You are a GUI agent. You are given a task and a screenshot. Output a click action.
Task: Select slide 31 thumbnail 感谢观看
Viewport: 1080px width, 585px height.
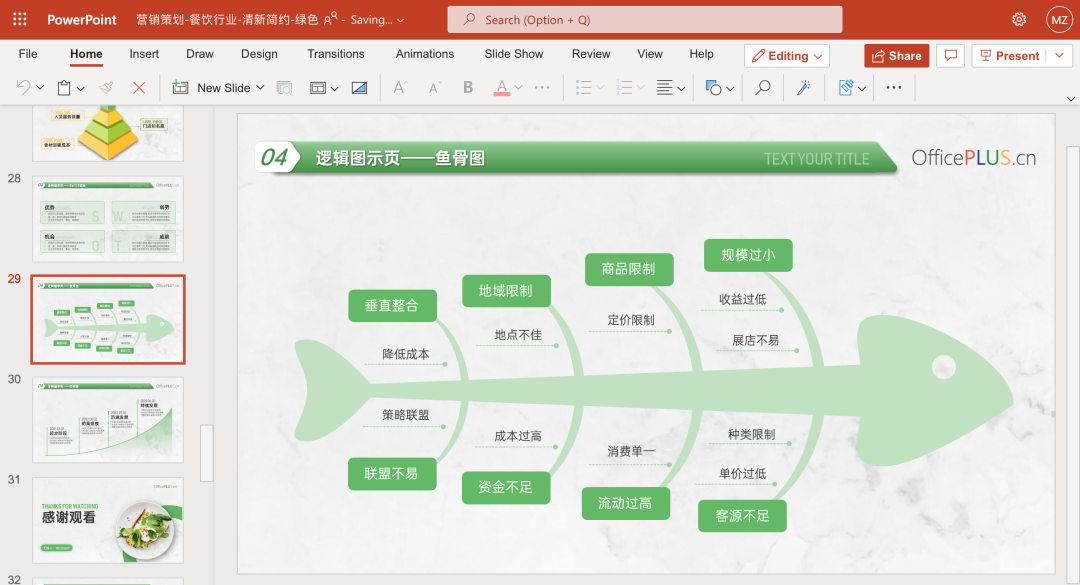(x=108, y=520)
